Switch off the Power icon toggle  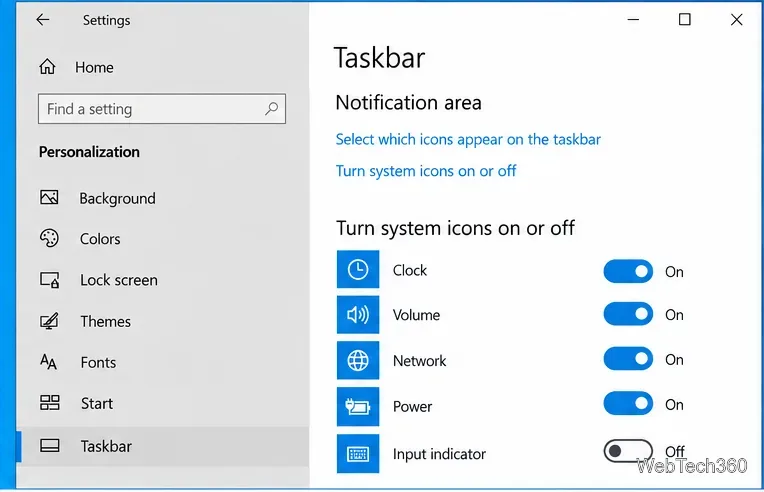tap(628, 403)
